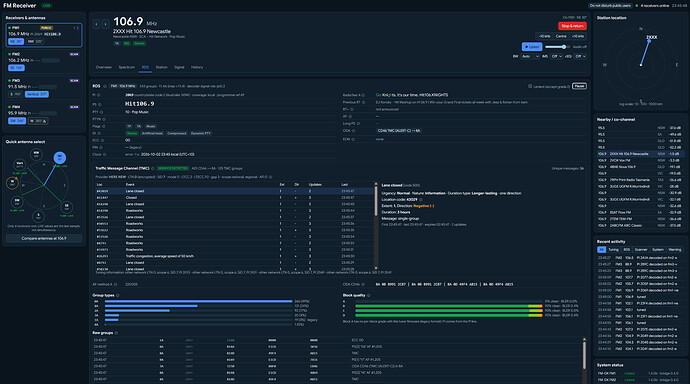The width and height of the screenshot is (690, 384).
Task: Click the info icon next to PTYN field
Action: [x=103, y=119]
